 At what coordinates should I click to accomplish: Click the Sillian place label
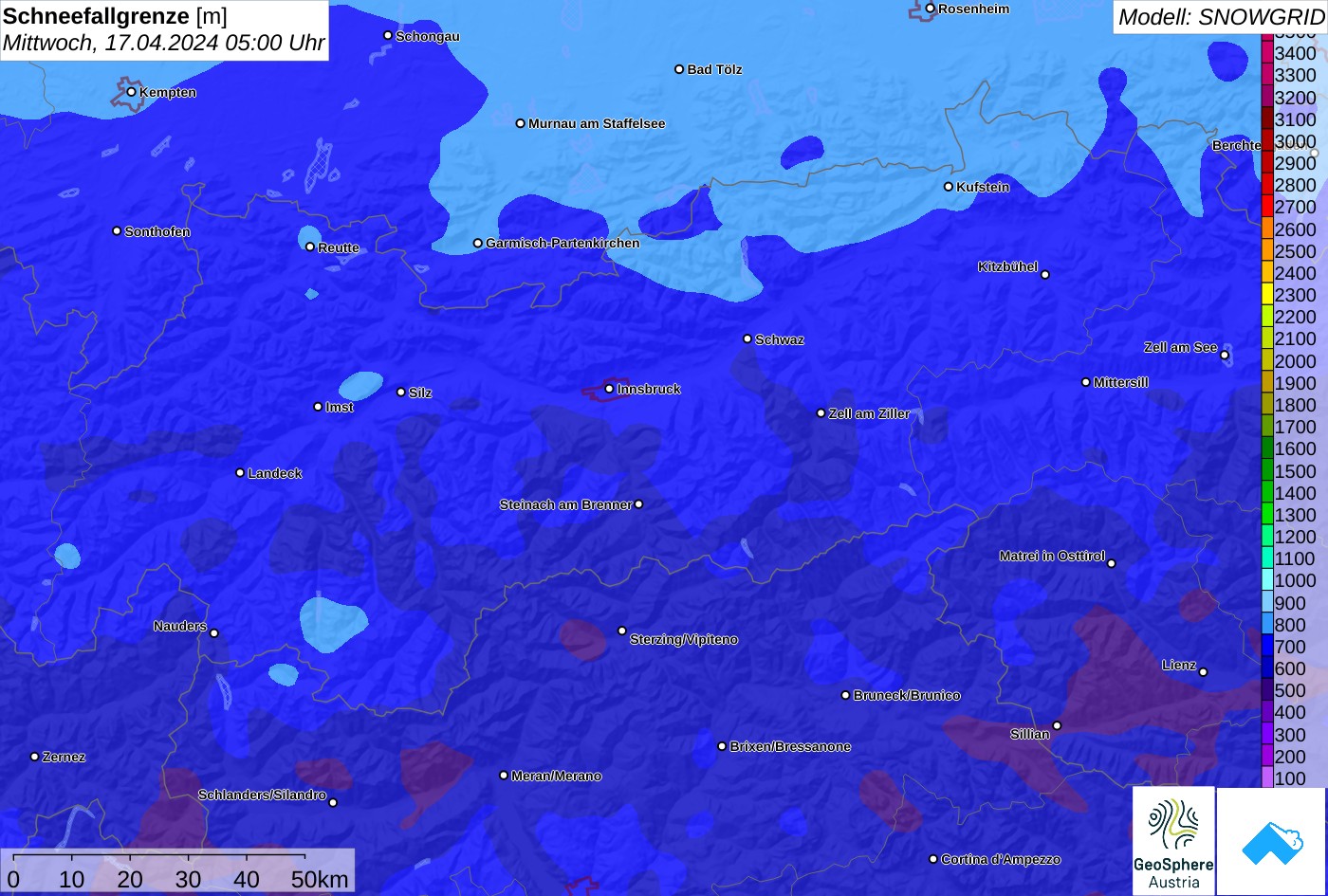pyautogui.click(x=1030, y=734)
